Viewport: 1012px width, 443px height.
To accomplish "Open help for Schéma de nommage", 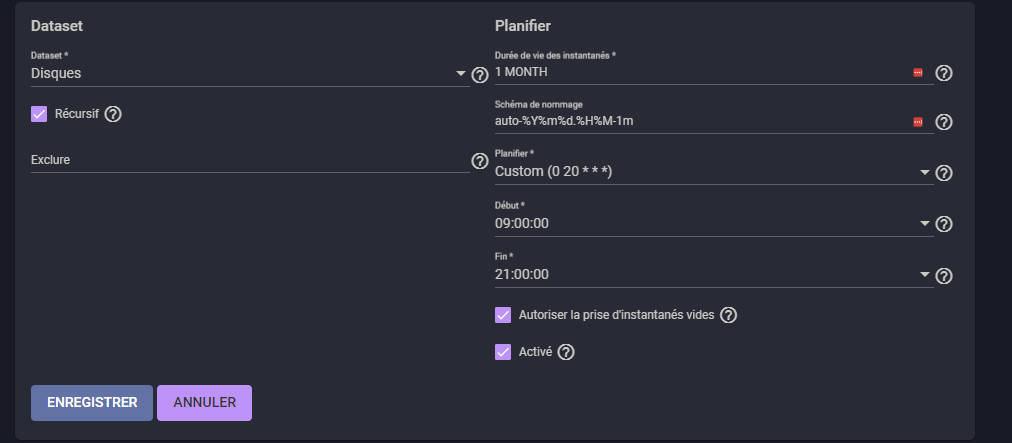I will click(x=944, y=122).
